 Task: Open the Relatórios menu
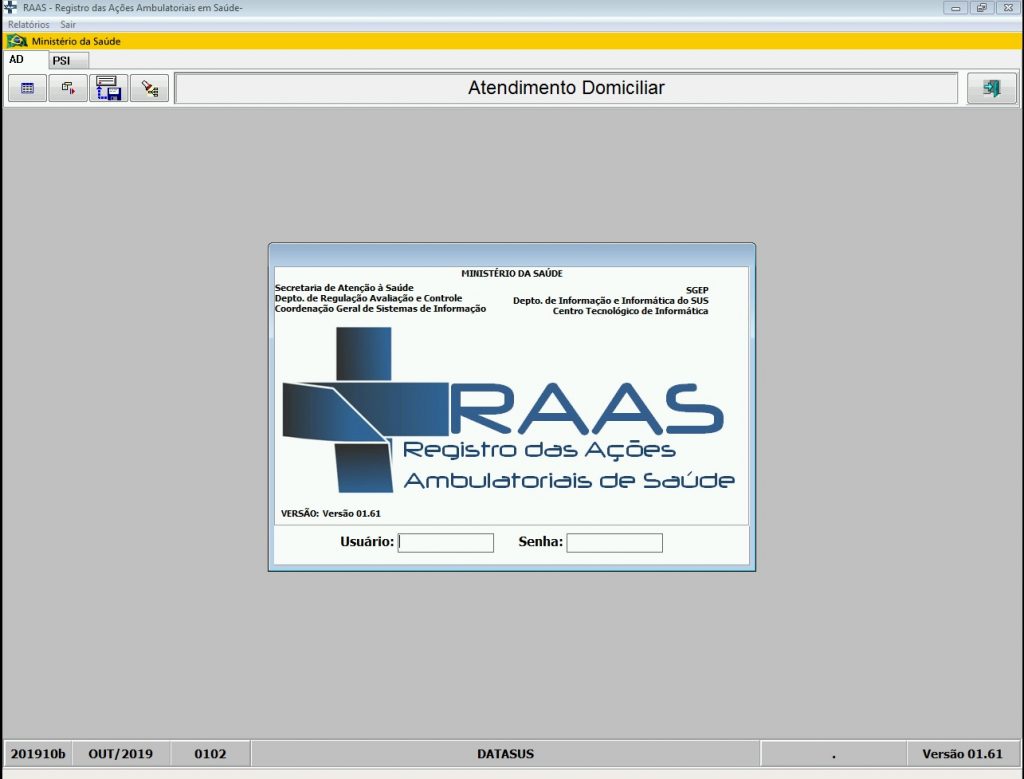29,25
